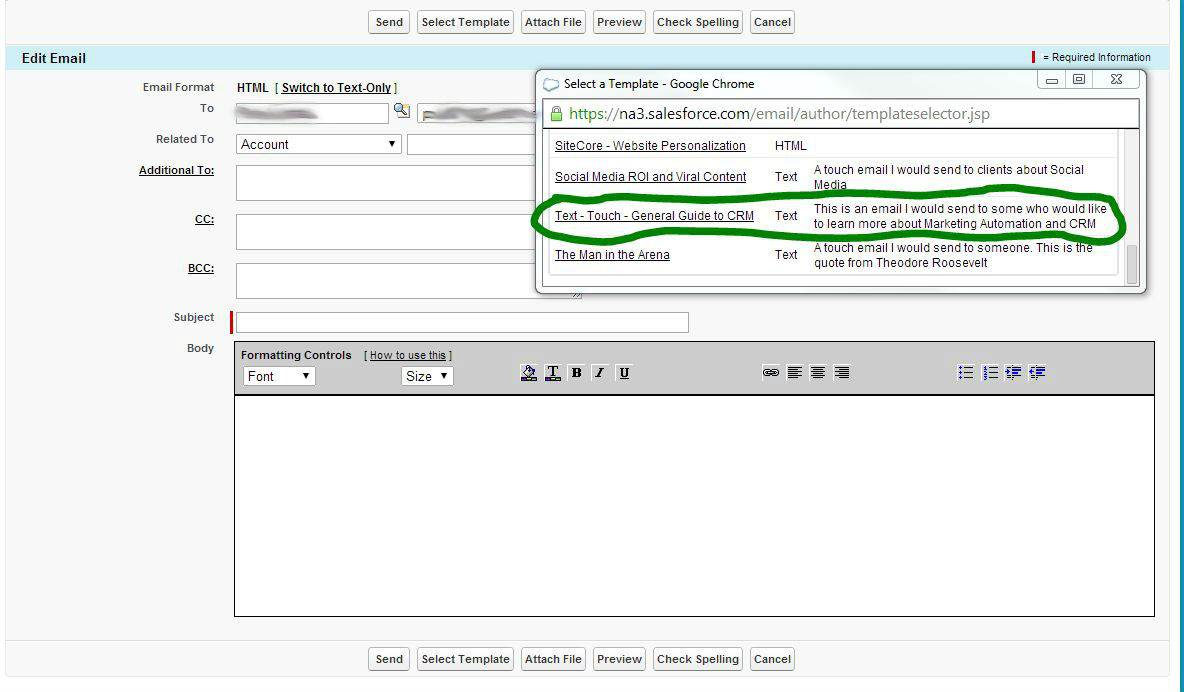Click the Check Spelling button
The height and width of the screenshot is (692, 1184).
click(697, 21)
